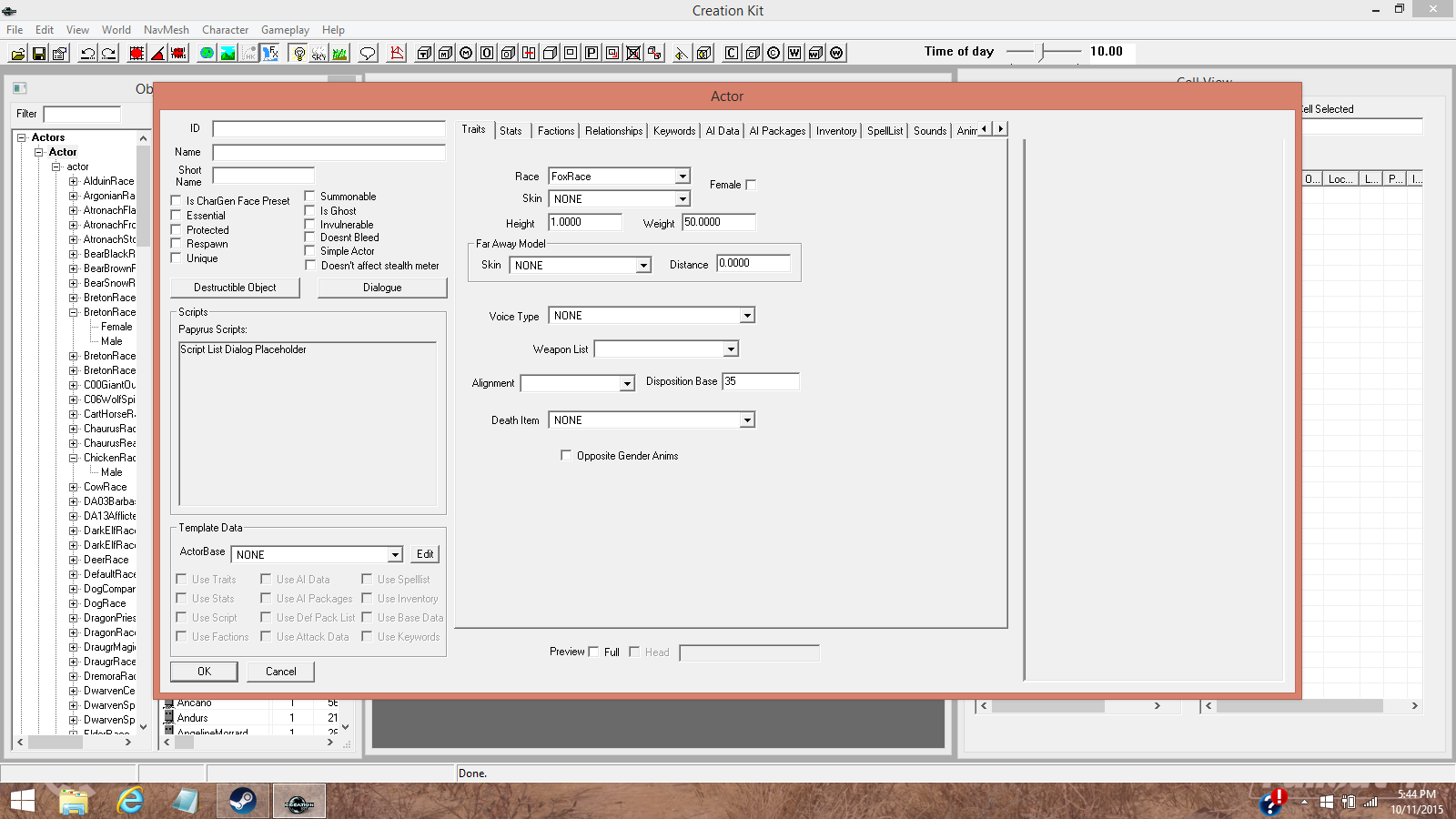Click the Edit button beside ActorBase

(425, 554)
